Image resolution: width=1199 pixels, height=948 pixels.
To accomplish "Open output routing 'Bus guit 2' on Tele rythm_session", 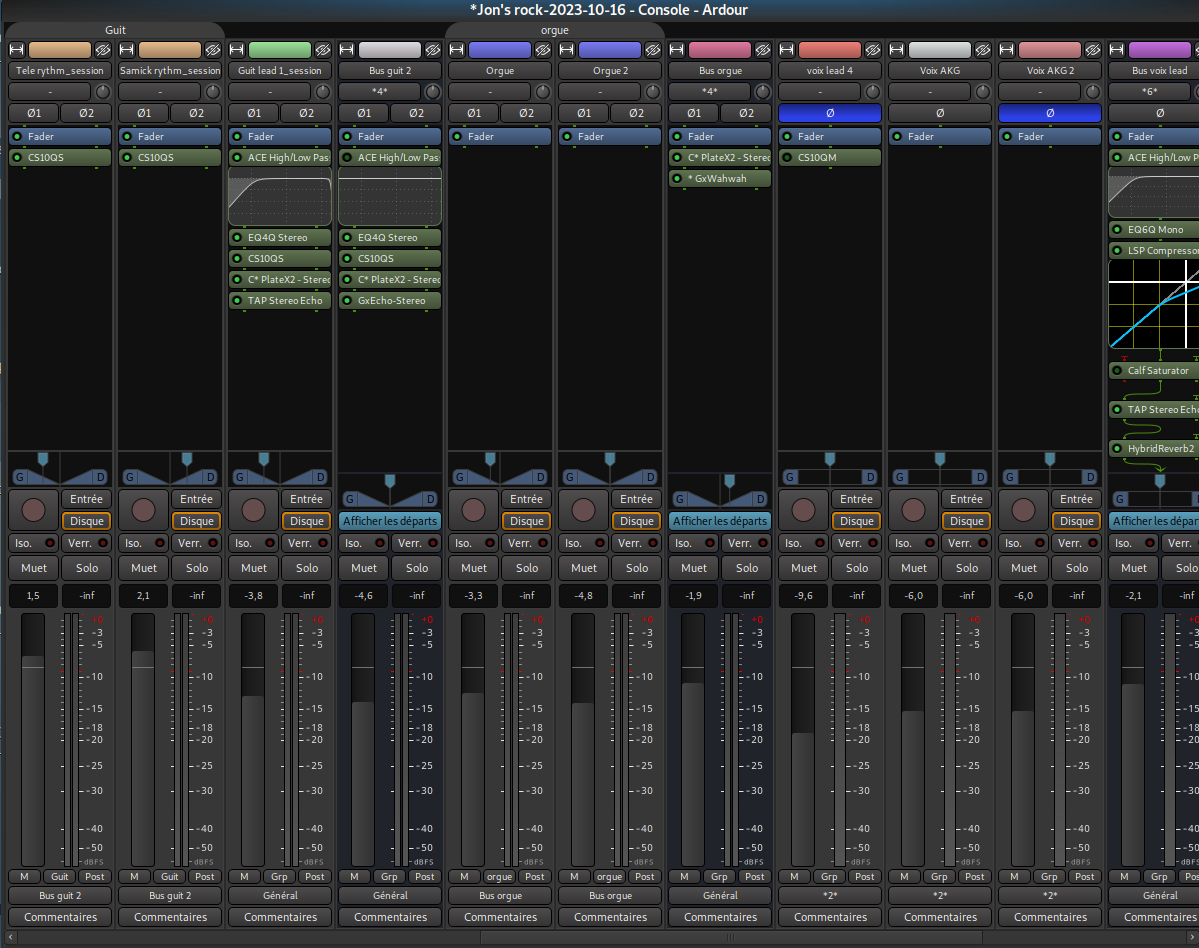I will [60, 895].
